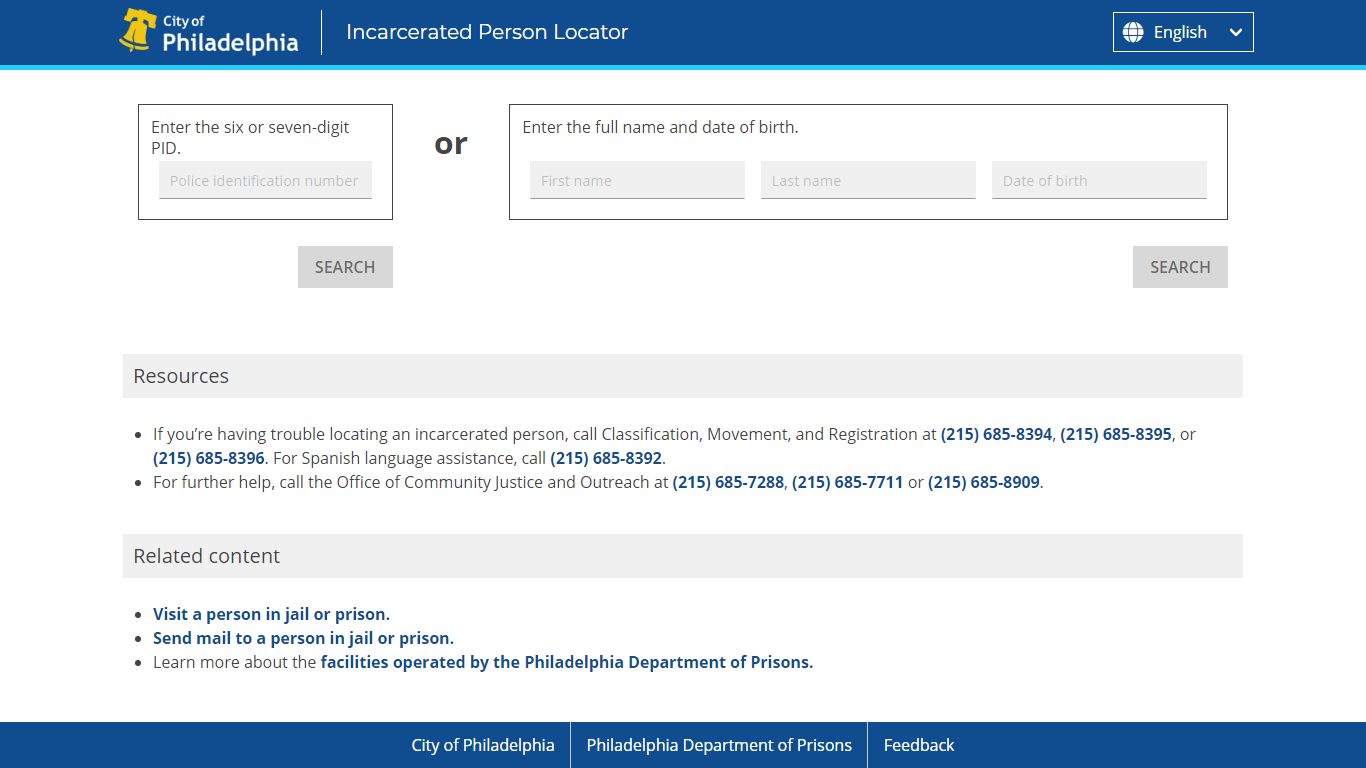
Task: Click 'Enter the full name and date of birth.' label
Action: coord(660,127)
